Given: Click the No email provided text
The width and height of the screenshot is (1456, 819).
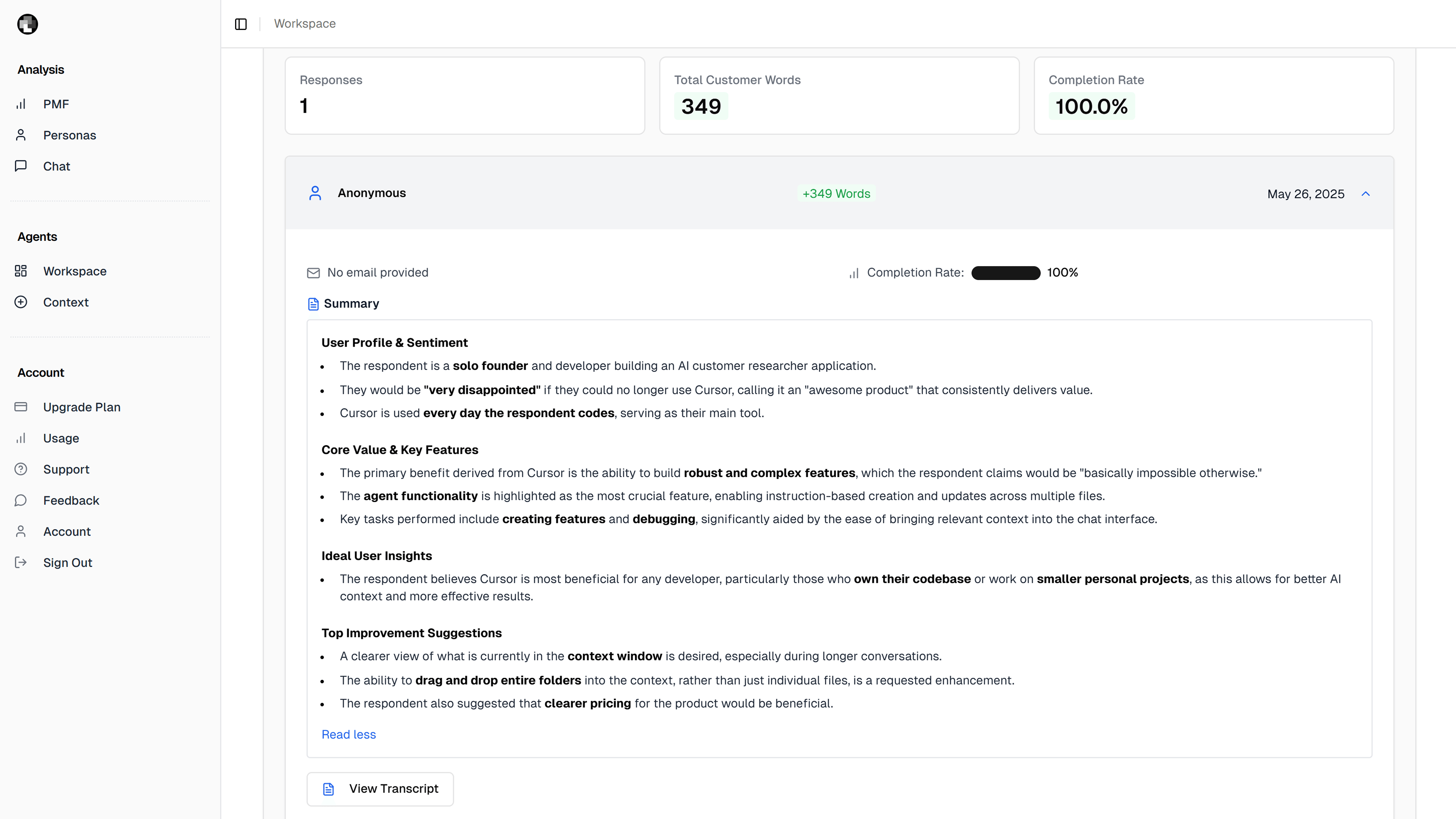Looking at the screenshot, I should [x=378, y=273].
